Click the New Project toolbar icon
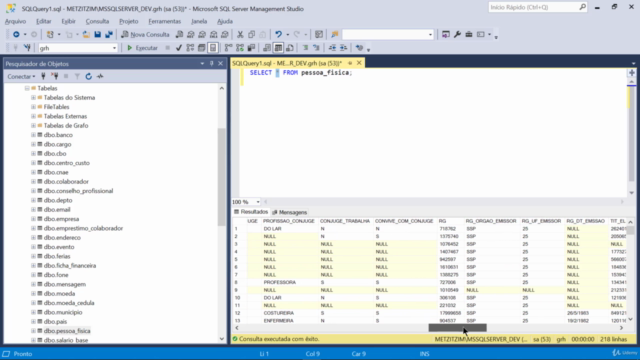The width and height of the screenshot is (640, 360). pos(50,35)
